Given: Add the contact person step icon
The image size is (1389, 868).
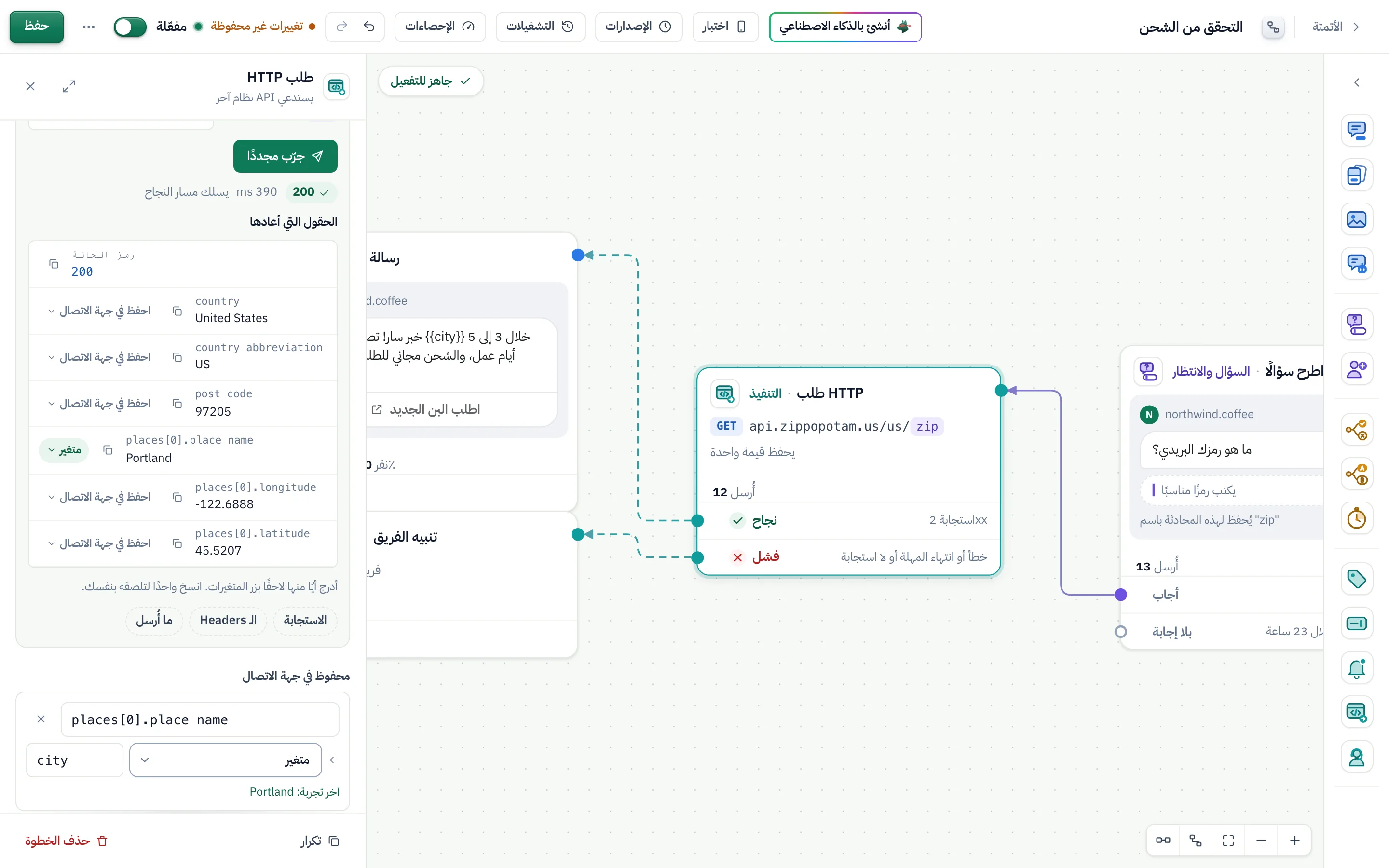Looking at the screenshot, I should pos(1357,757).
